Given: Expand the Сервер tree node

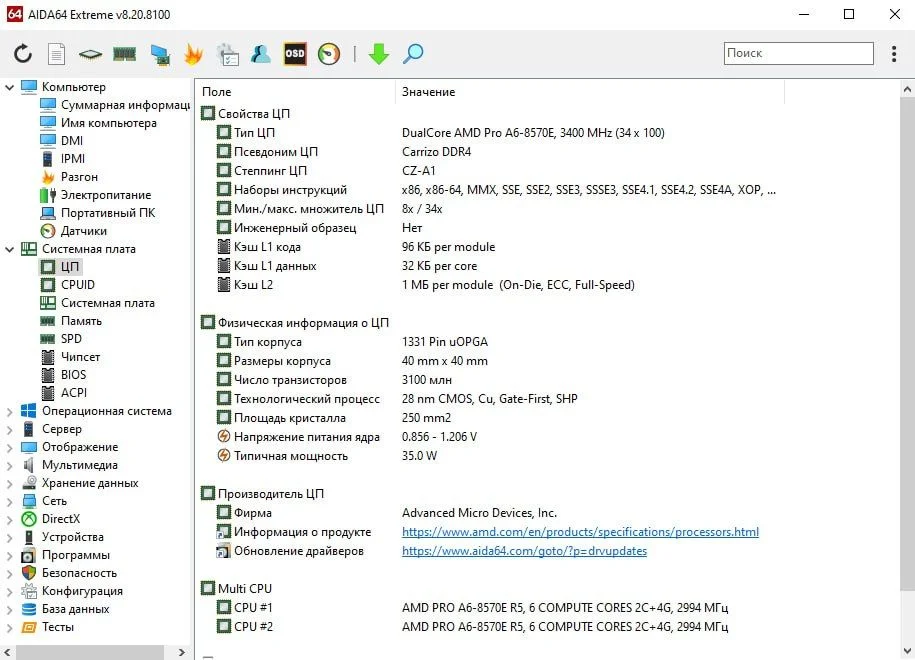Looking at the screenshot, I should click(9, 429).
